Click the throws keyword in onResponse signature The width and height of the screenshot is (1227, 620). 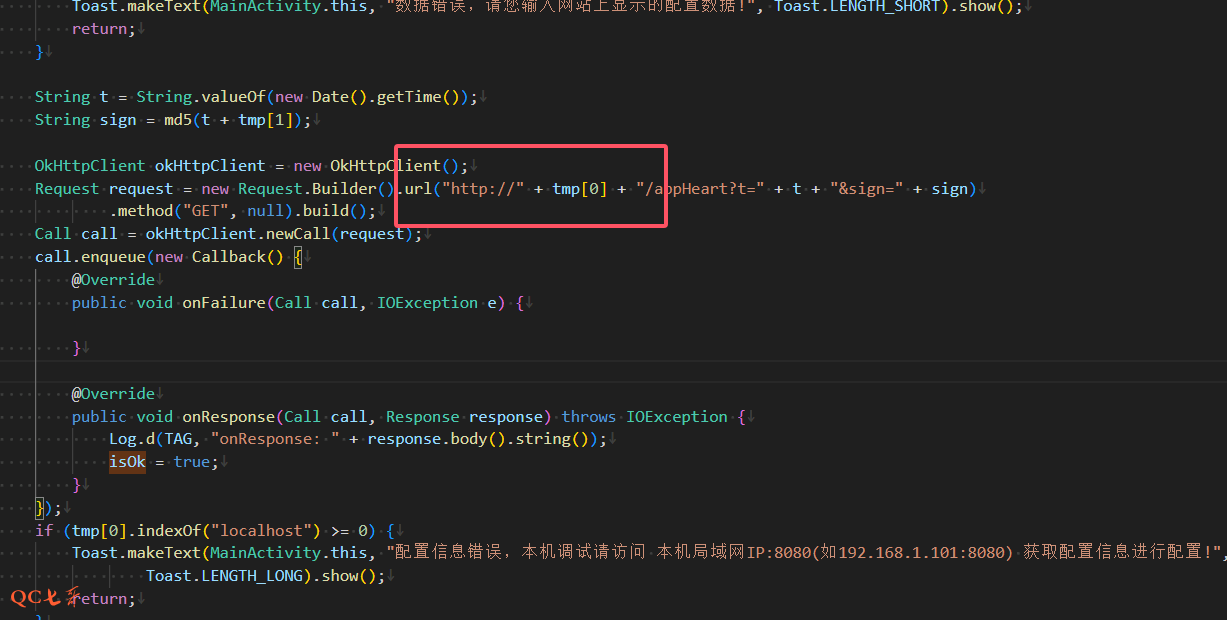tap(589, 417)
